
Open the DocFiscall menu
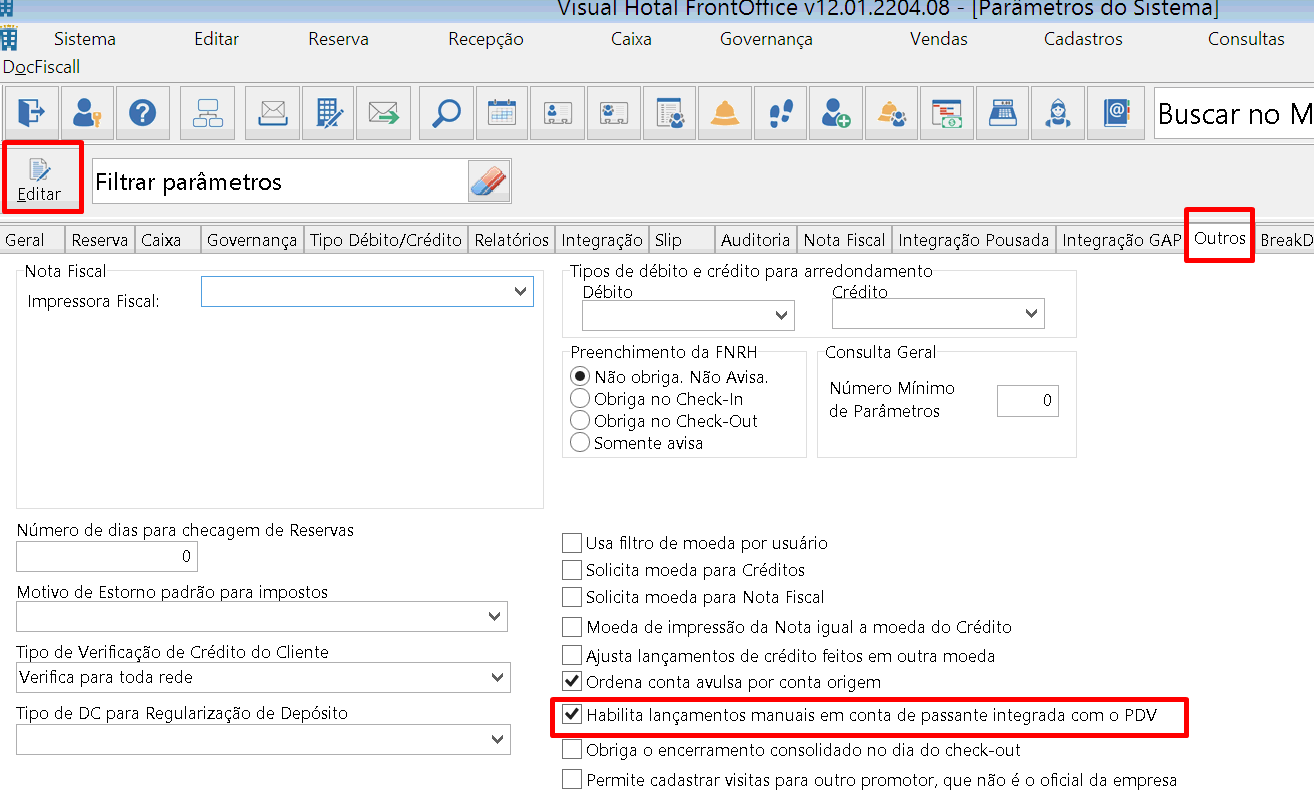(x=41, y=67)
